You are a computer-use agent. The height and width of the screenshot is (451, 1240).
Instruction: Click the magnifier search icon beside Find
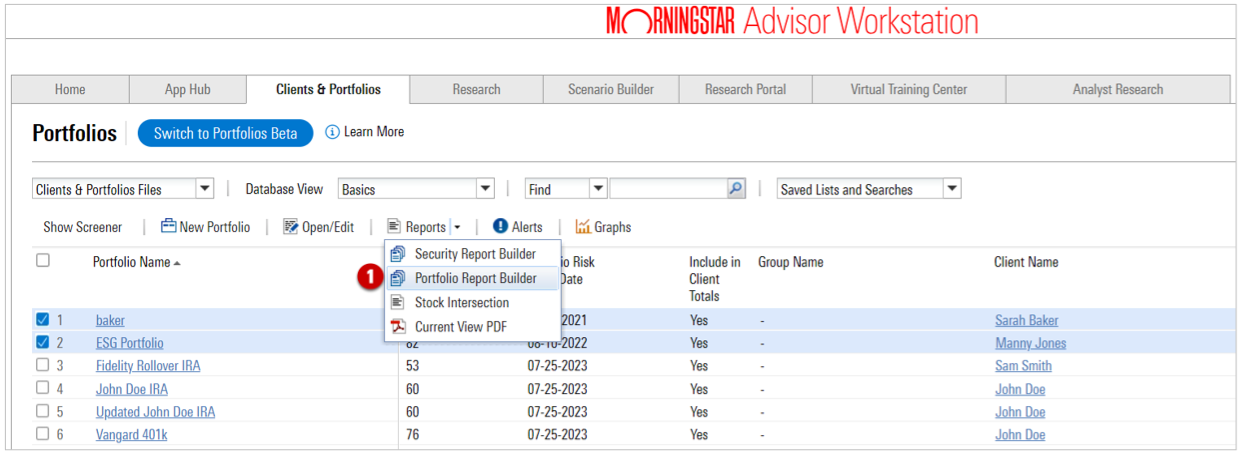pyautogui.click(x=735, y=189)
